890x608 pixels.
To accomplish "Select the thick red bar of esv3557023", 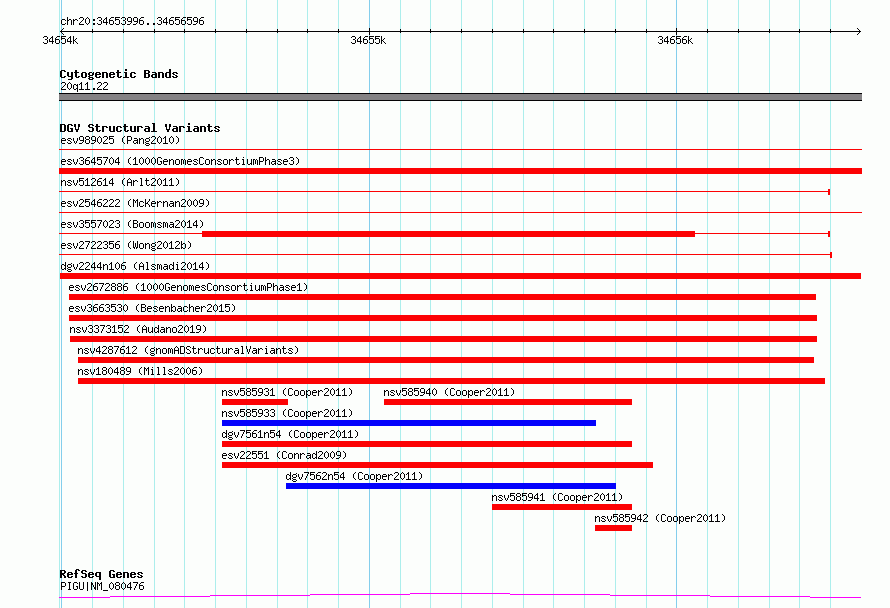I will point(448,234).
